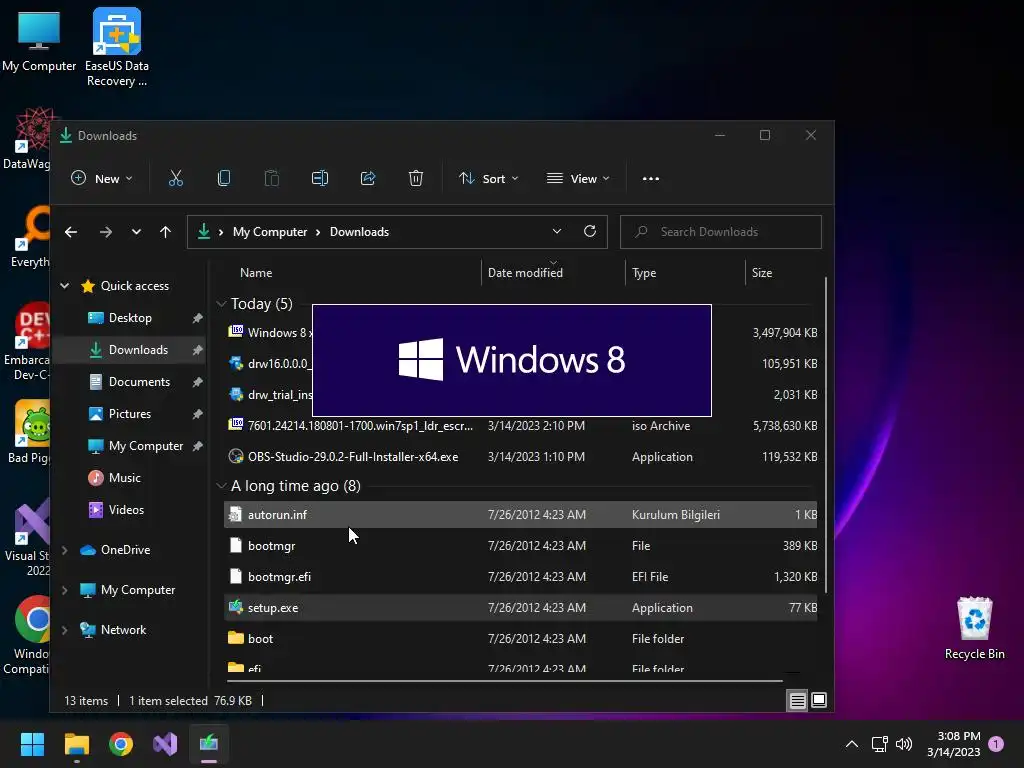Open the See more three-dots menu

[x=650, y=178]
